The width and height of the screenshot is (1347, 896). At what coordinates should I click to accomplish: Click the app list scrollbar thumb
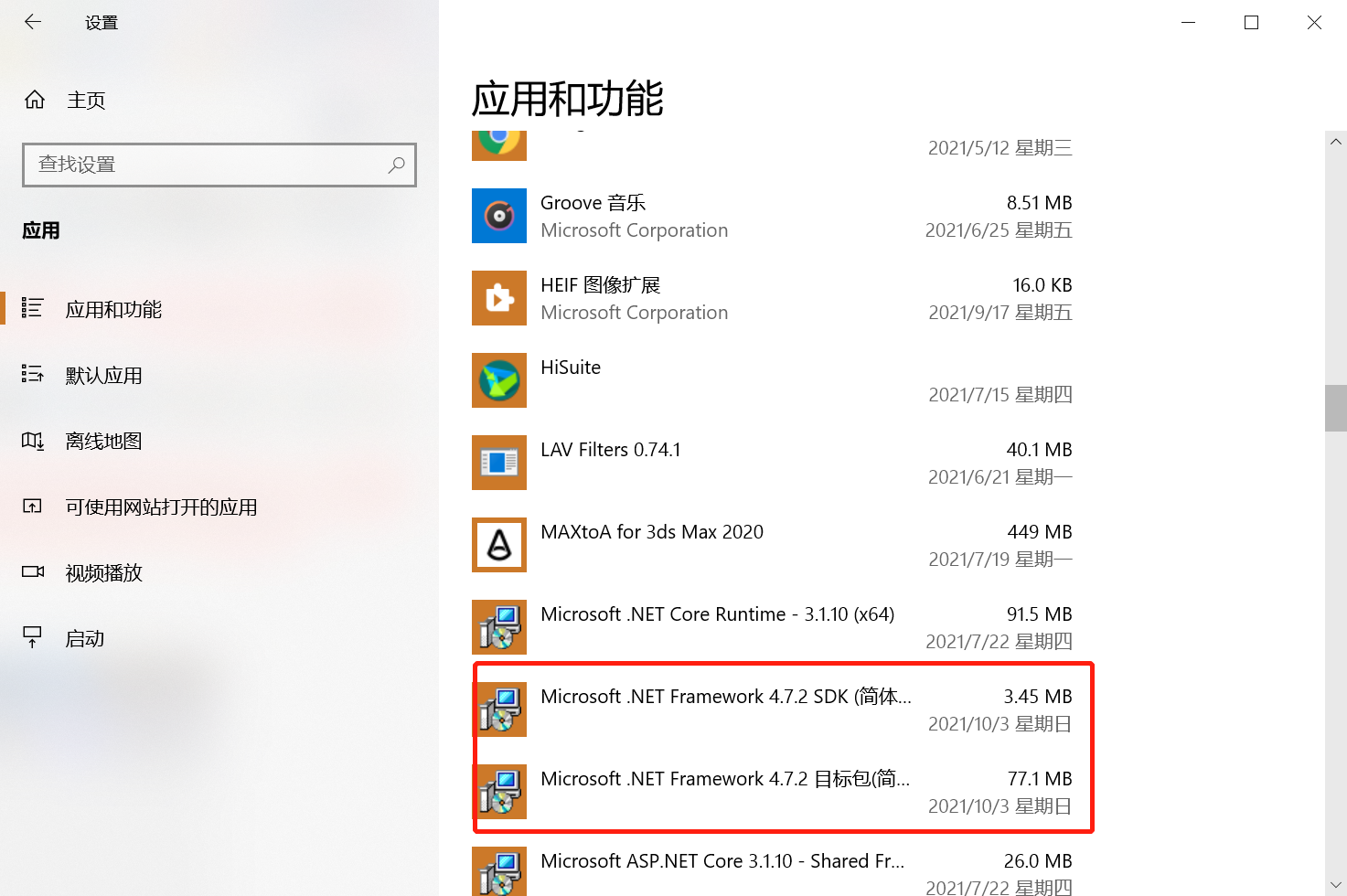[1336, 408]
